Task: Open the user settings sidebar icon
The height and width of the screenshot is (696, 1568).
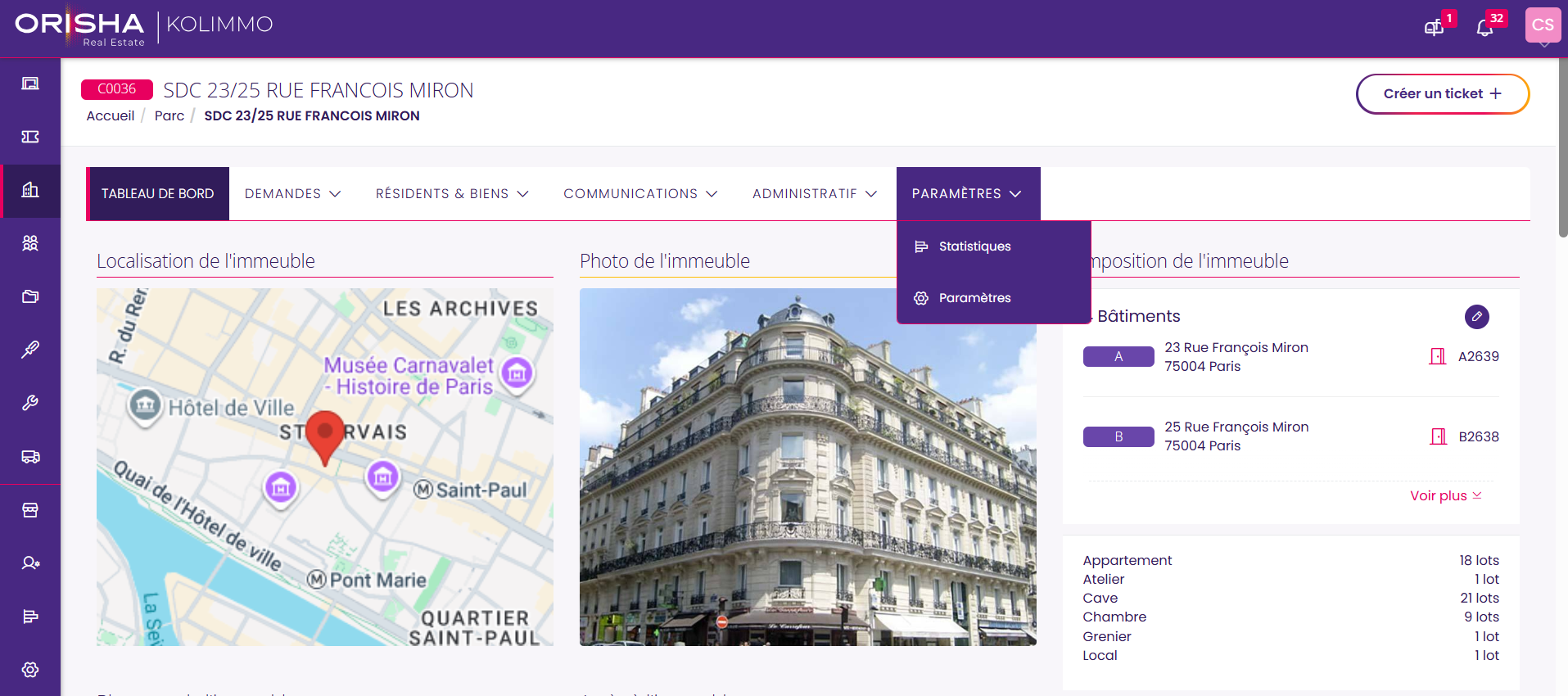Action: [30, 563]
